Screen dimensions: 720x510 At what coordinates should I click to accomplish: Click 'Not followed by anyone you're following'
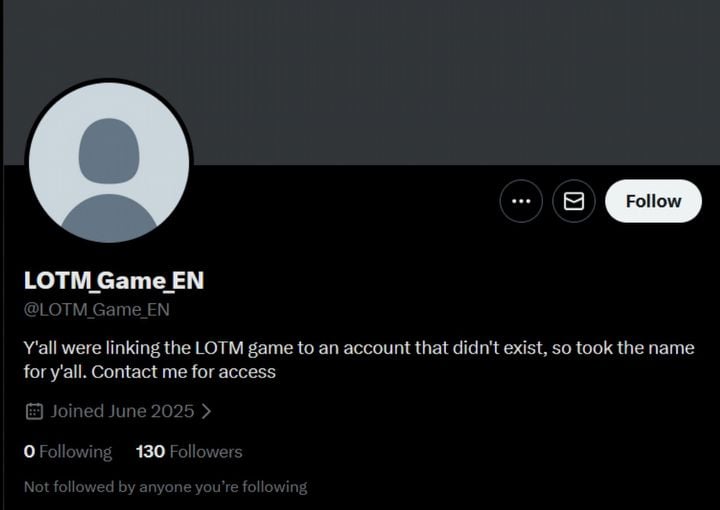pyautogui.click(x=165, y=487)
